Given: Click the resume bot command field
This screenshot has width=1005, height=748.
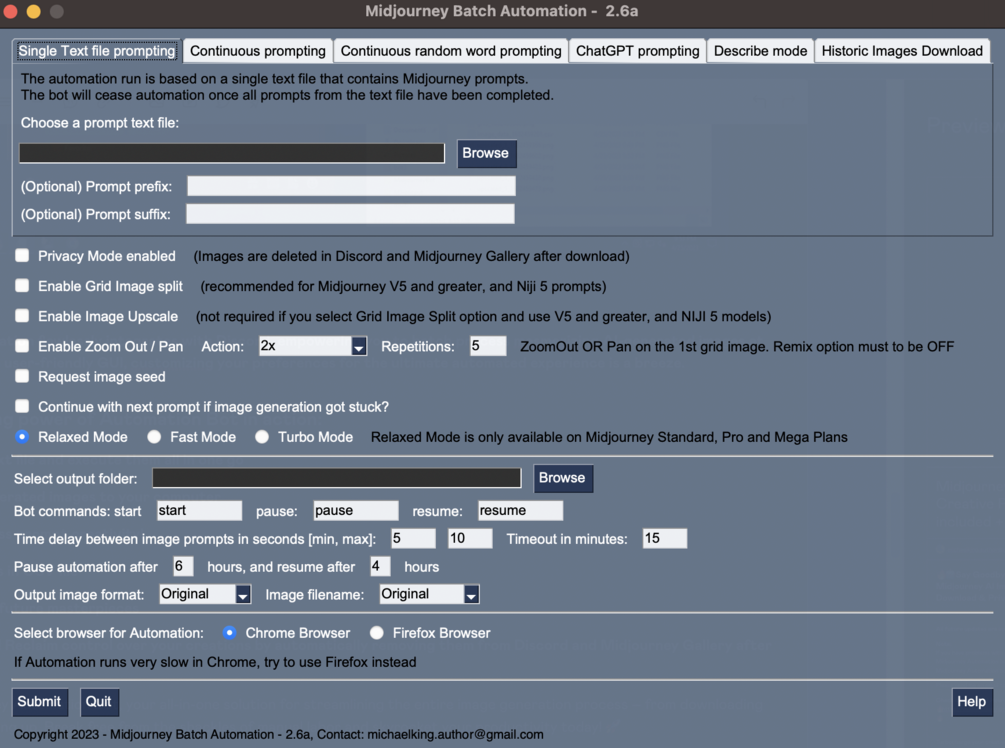Looking at the screenshot, I should point(520,510).
